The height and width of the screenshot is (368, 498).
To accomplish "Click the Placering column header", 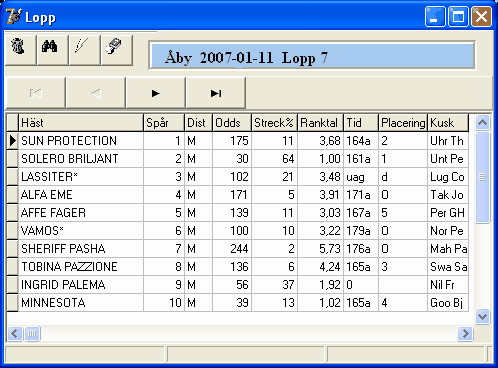I will click(x=403, y=123).
